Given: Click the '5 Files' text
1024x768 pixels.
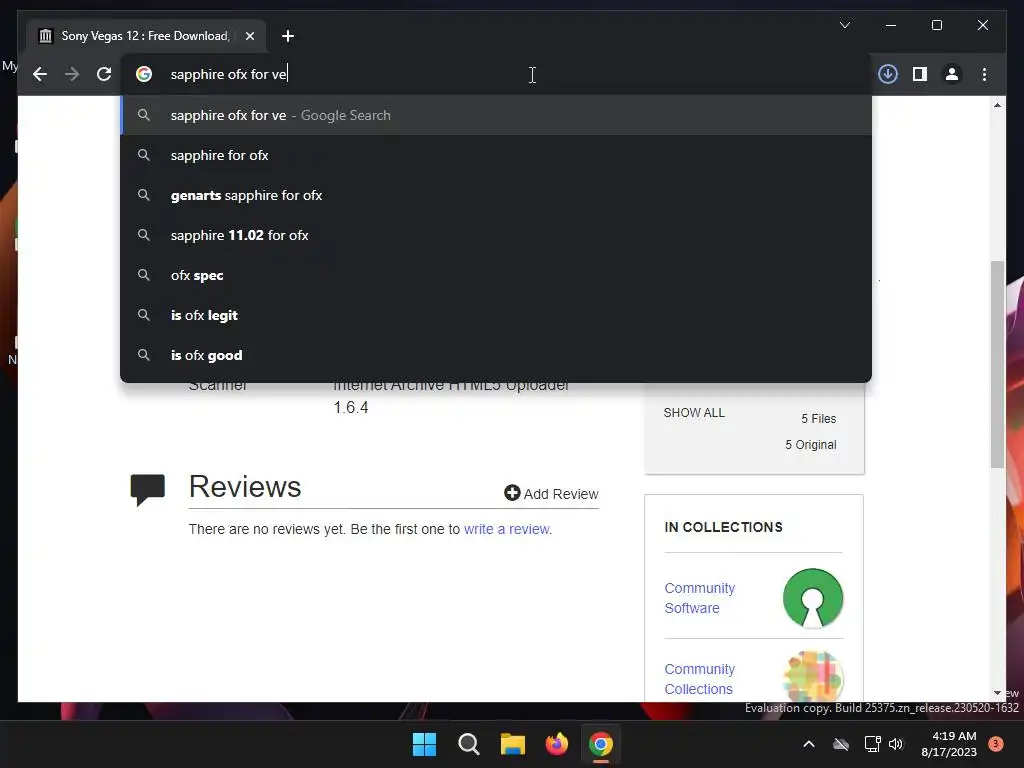Looking at the screenshot, I should coord(818,419).
